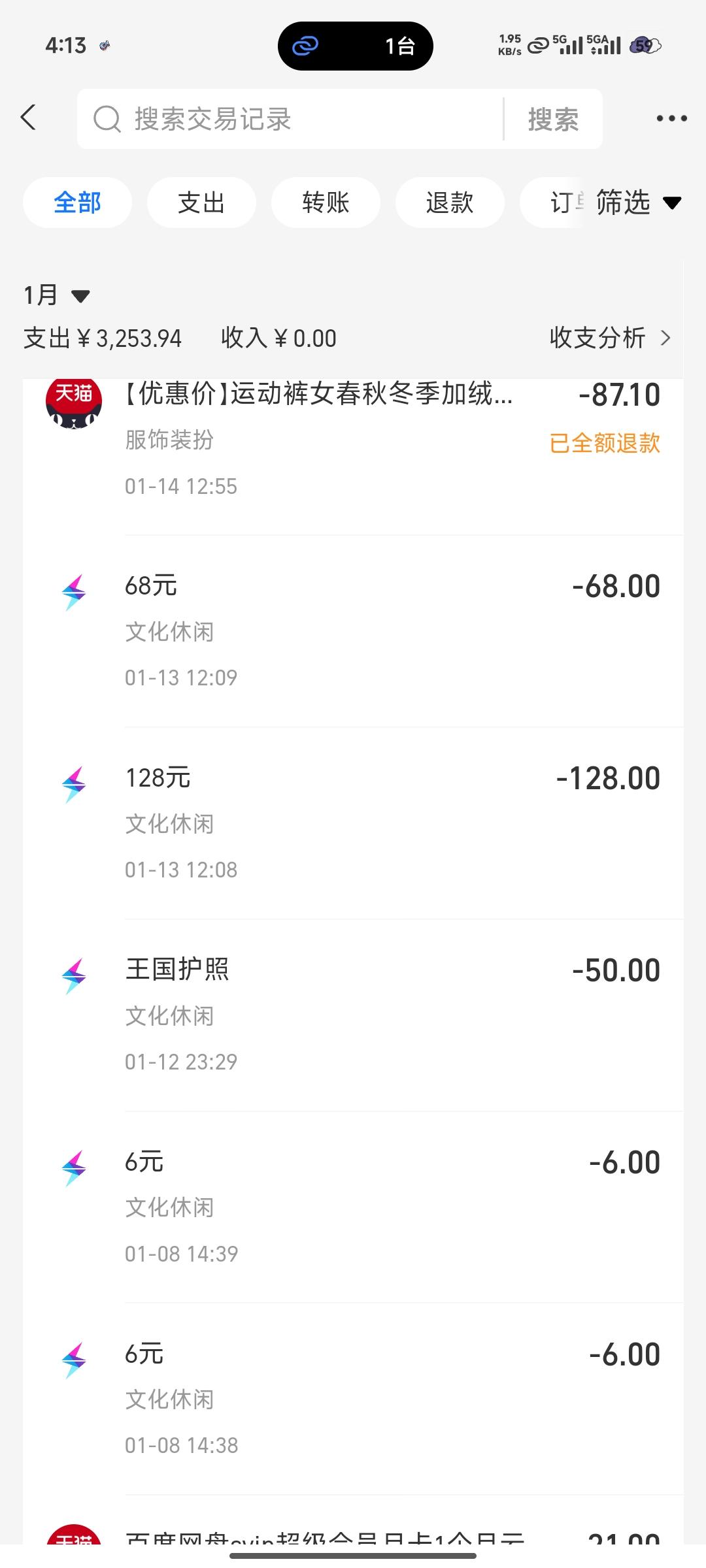Tap the lightning icon beside 王国护照
This screenshot has height=1568, width=706.
point(74,977)
